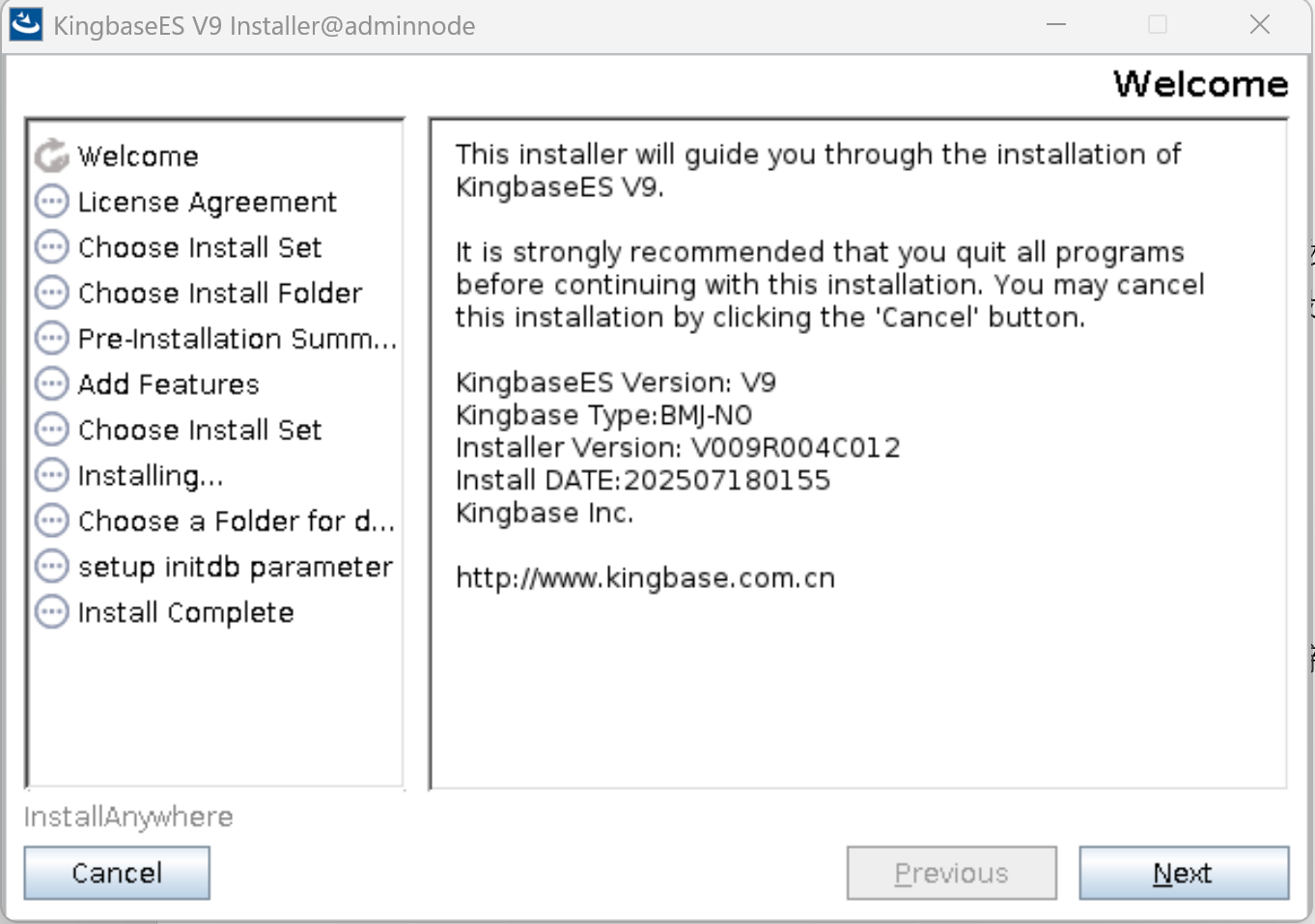The height and width of the screenshot is (924, 1315).
Task: Click the icon beside the Installing... step
Action: click(x=51, y=475)
